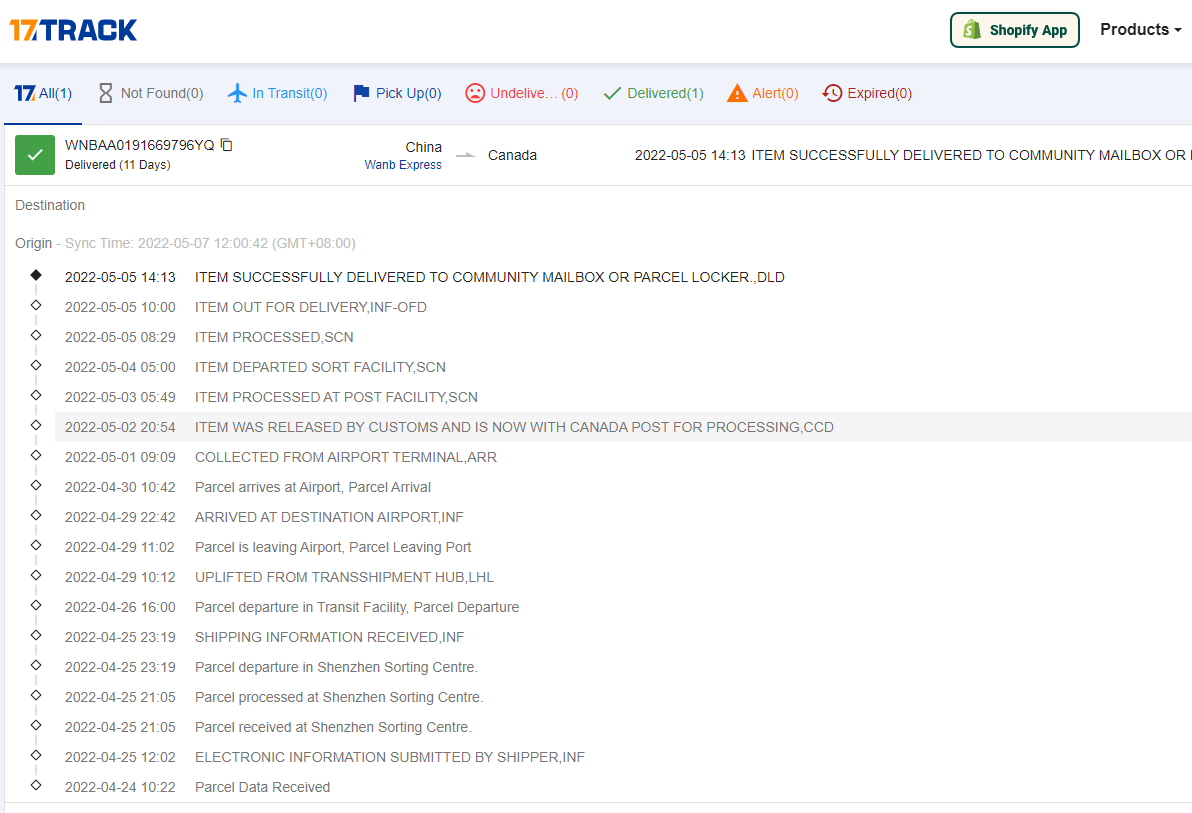Click the Parcel Data Received timeline marker
Viewport: 1192px width, 813px height.
tap(36, 785)
